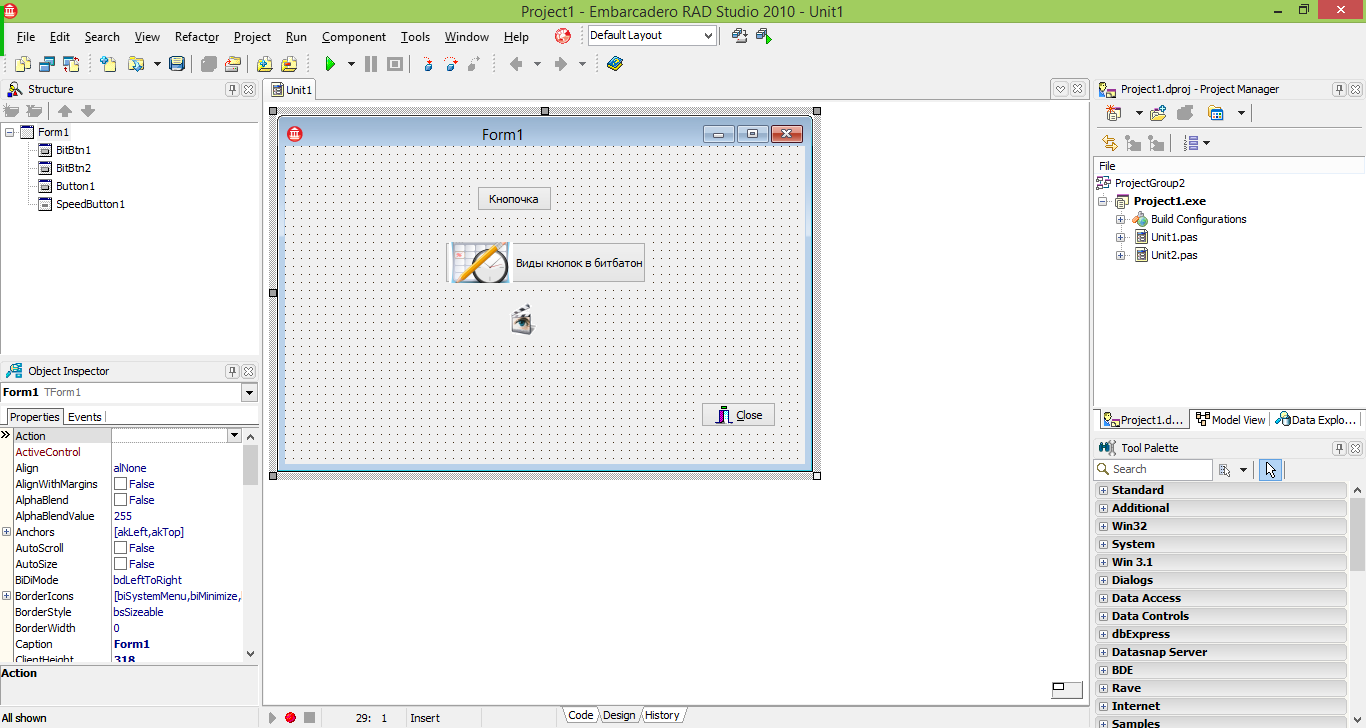The width and height of the screenshot is (1366, 728).
Task: Switch to the History tab
Action: pyautogui.click(x=662, y=715)
